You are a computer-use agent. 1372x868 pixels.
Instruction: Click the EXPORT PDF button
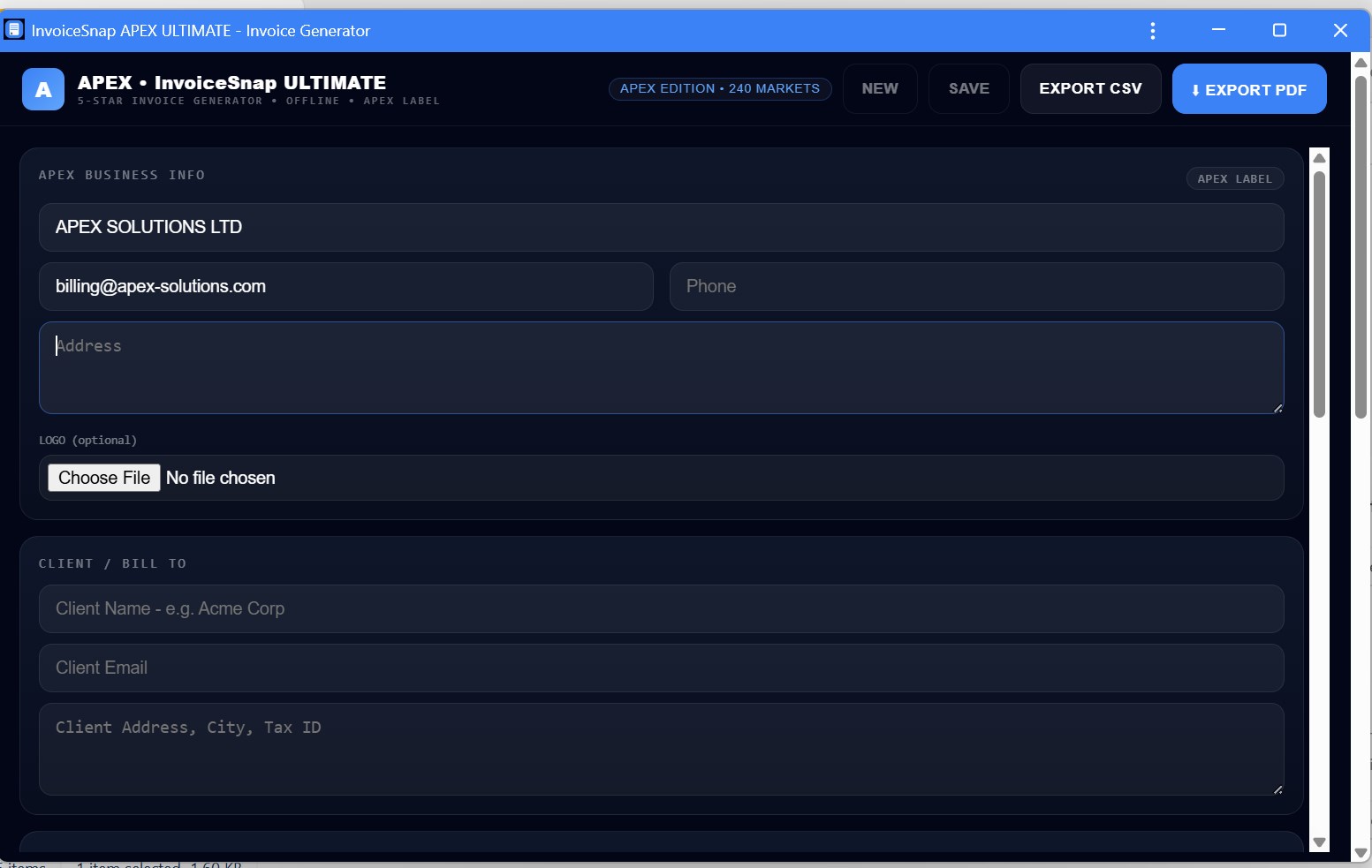pyautogui.click(x=1249, y=89)
